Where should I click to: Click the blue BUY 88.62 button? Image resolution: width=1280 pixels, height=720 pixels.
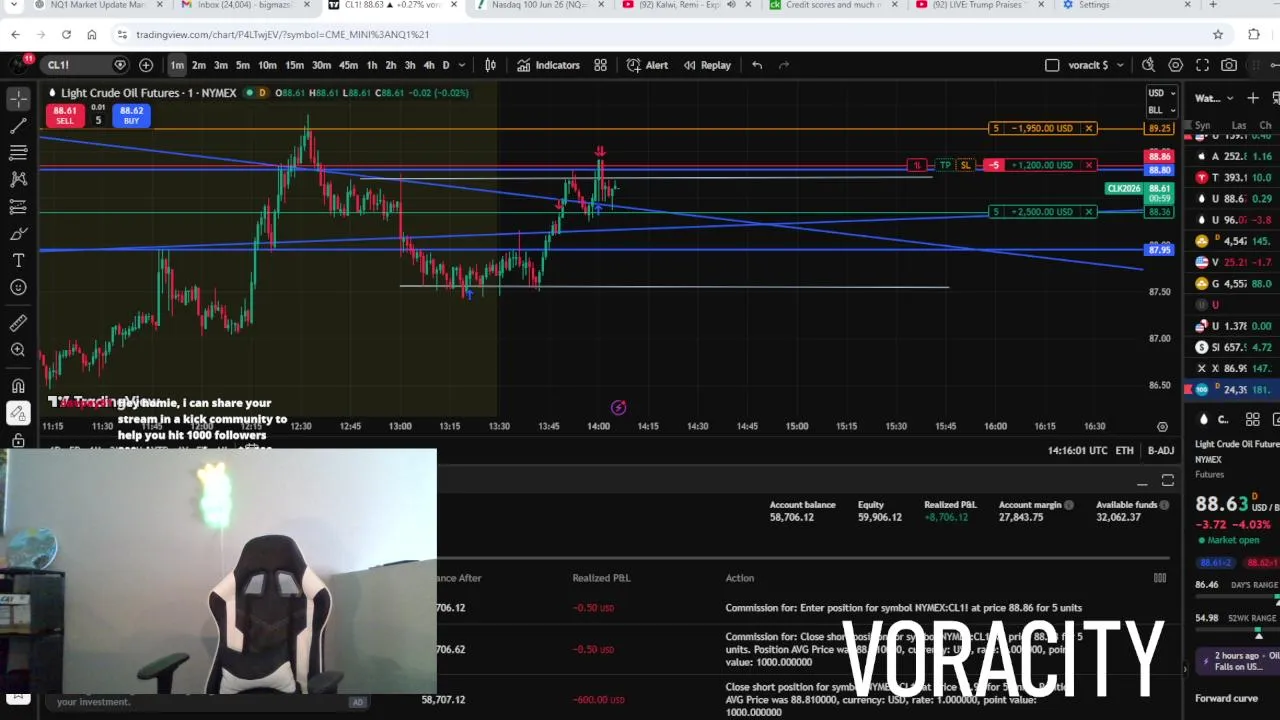pos(131,115)
